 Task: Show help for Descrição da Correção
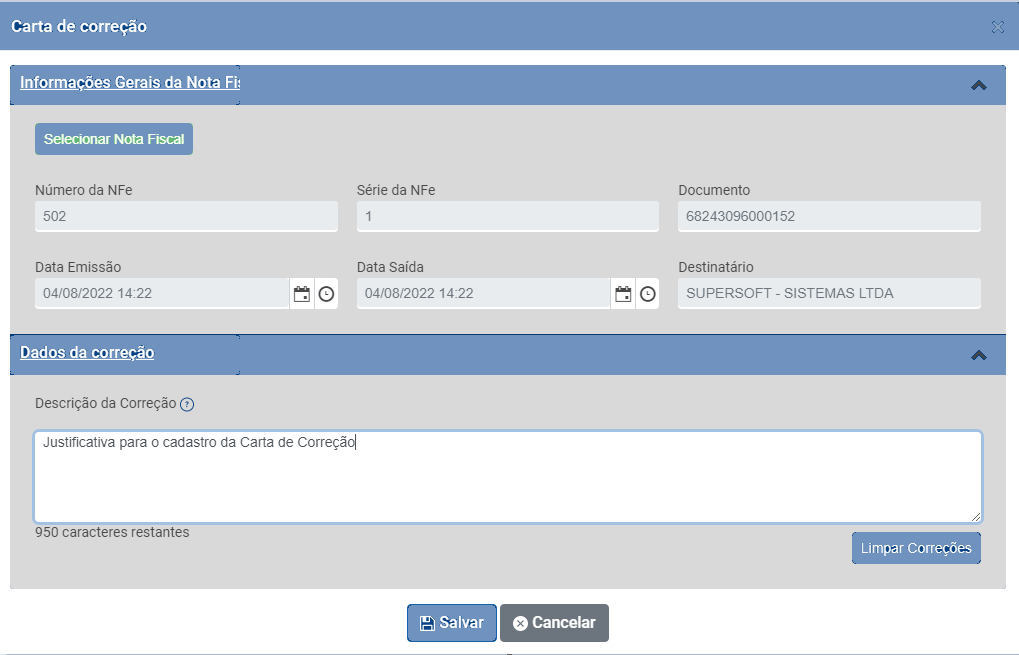click(187, 405)
